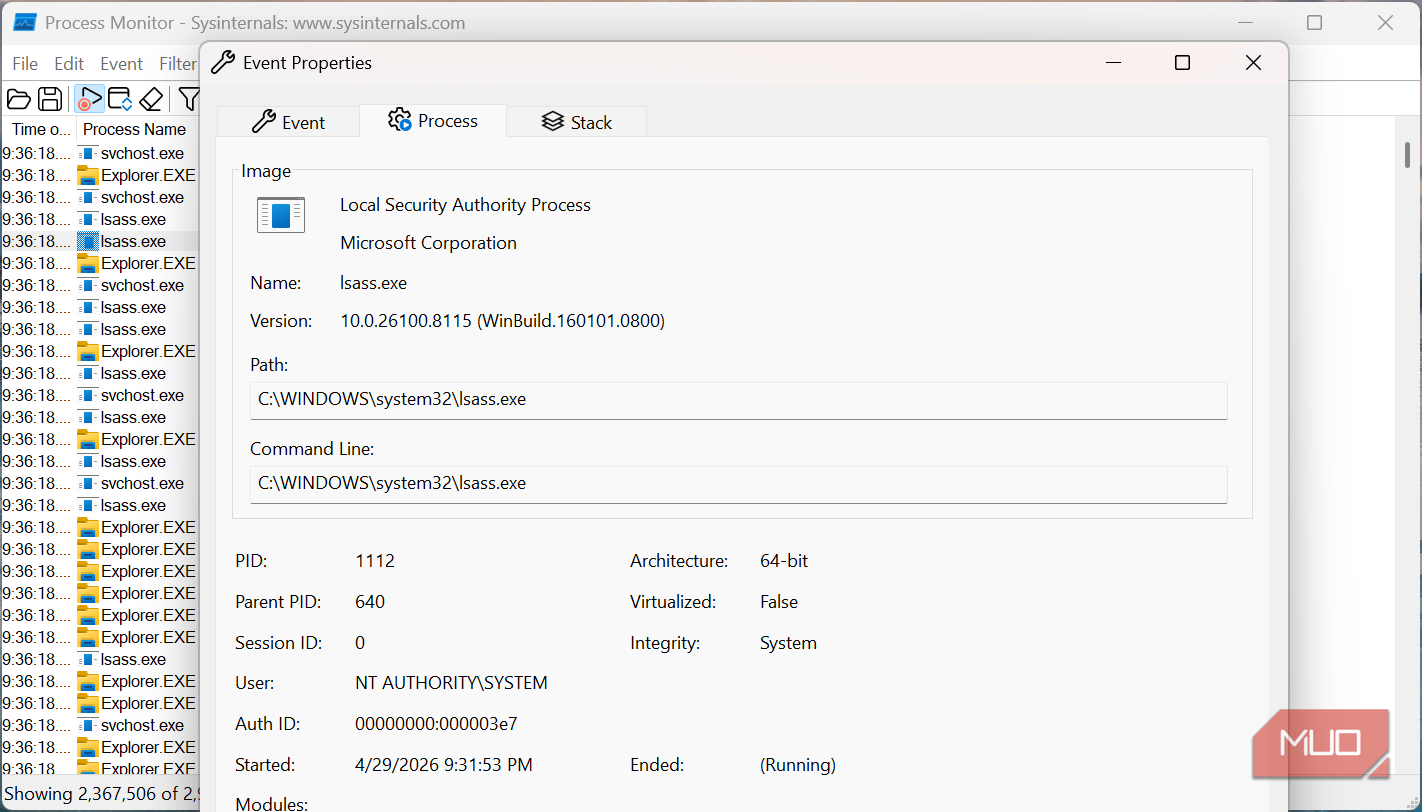Viewport: 1422px width, 812px height.
Task: Click the Time of Day column header
Action: pos(39,129)
